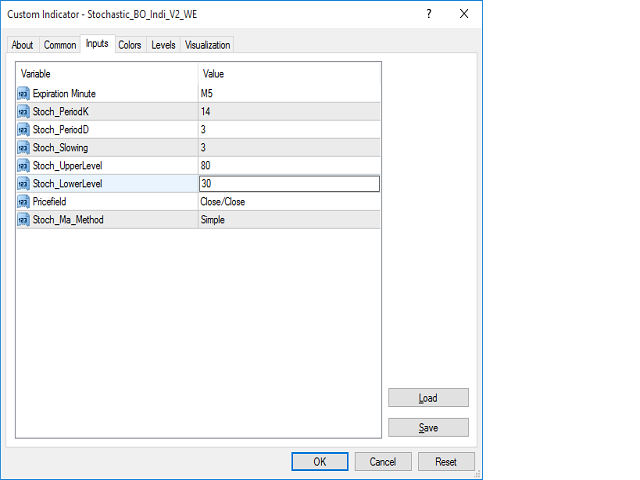Save the current input values
Image resolution: width=640 pixels, height=480 pixels.
[x=428, y=427]
